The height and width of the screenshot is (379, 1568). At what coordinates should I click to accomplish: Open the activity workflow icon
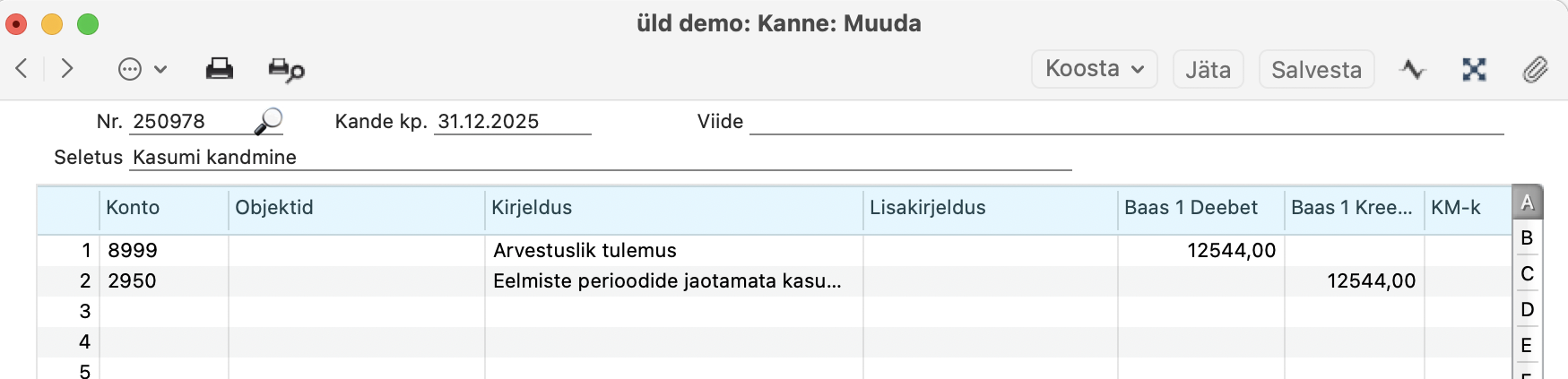(x=1413, y=69)
